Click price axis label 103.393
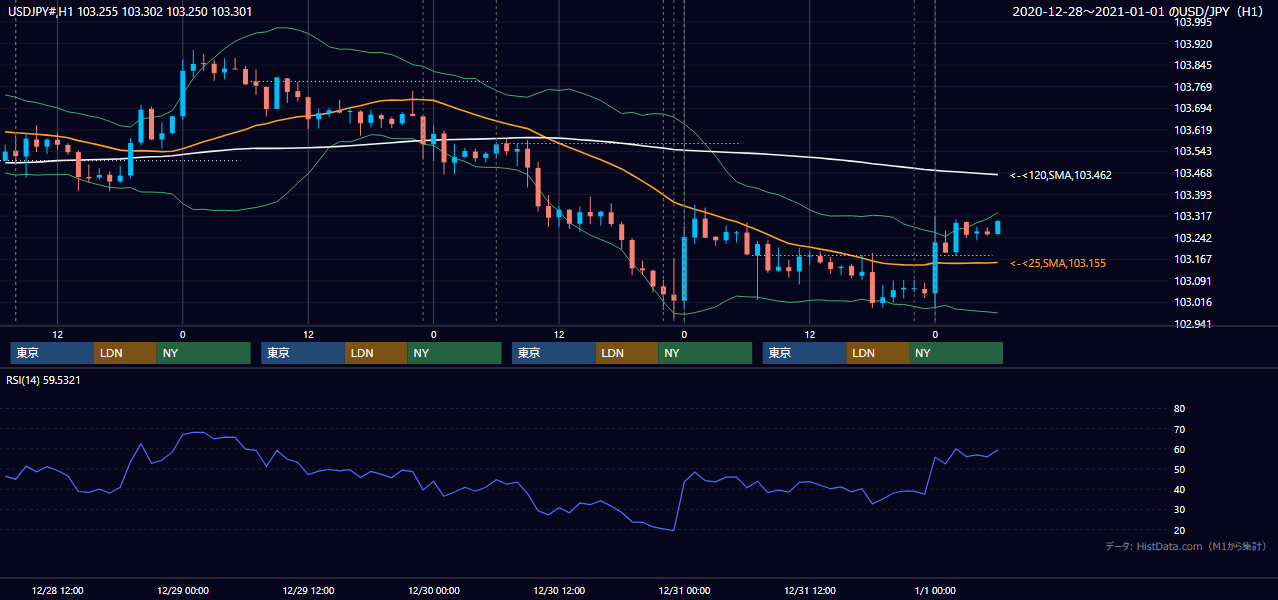 coord(1193,195)
